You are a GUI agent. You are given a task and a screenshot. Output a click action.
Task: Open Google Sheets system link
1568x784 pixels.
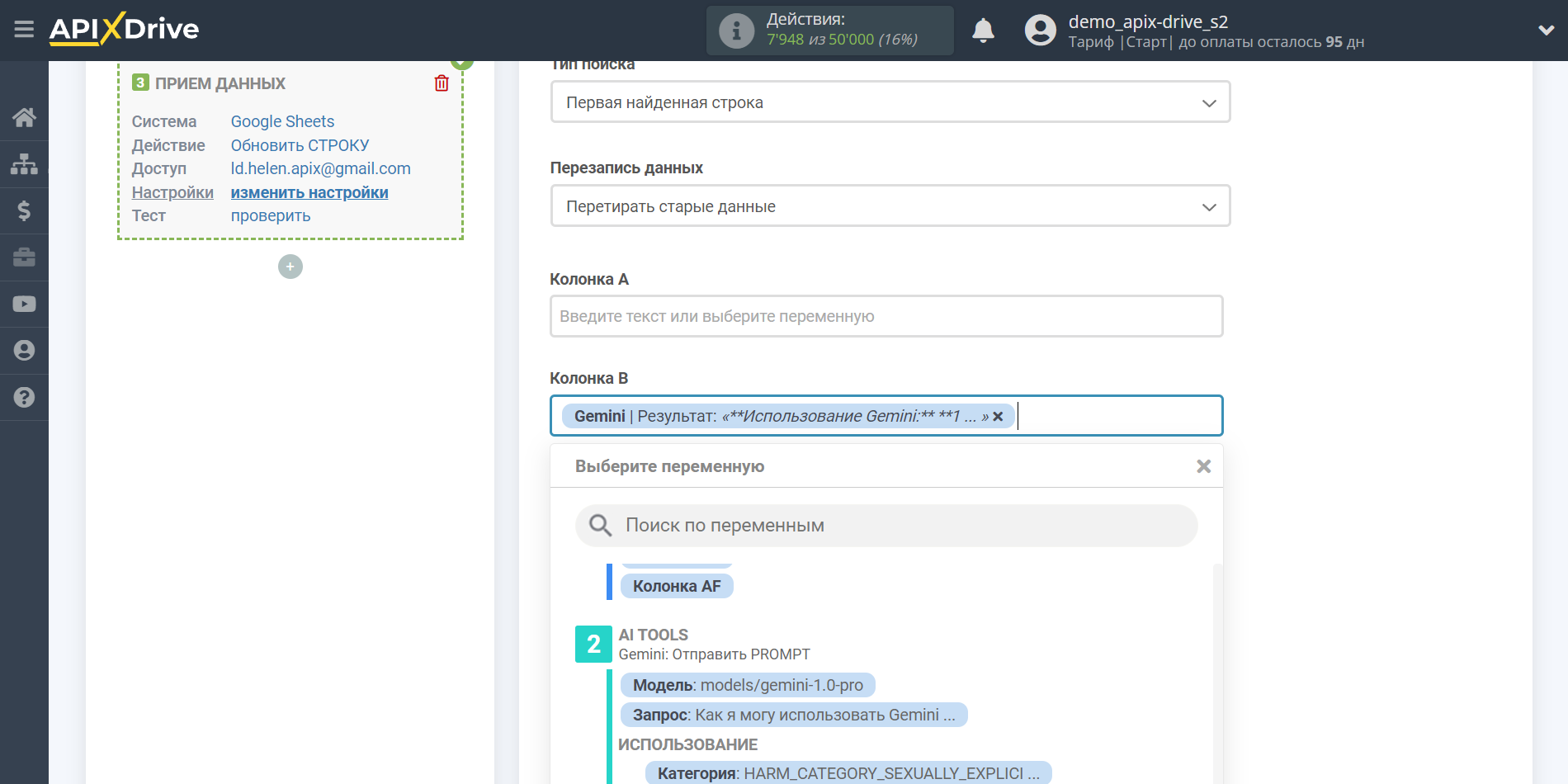click(282, 121)
